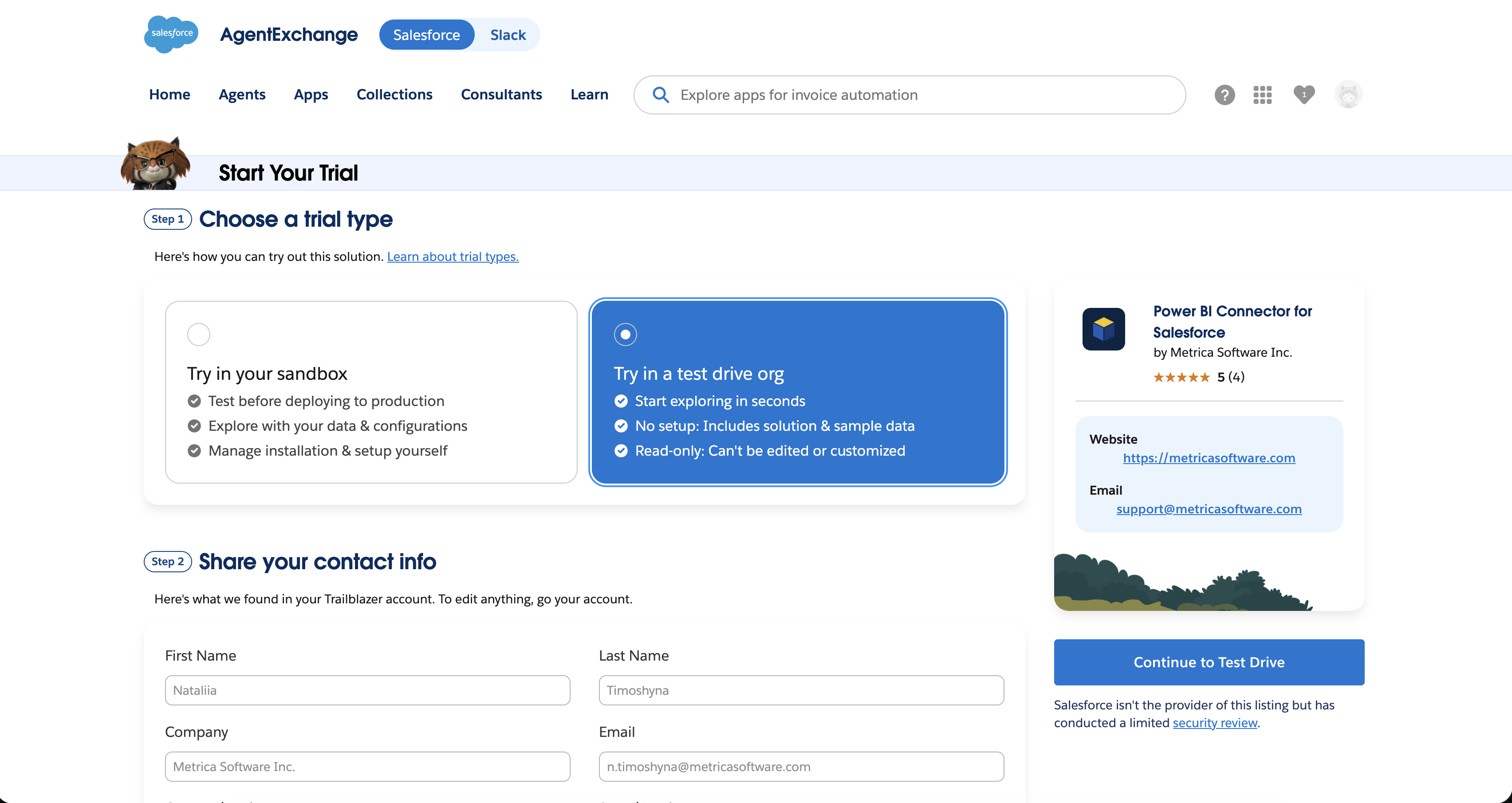Open the metricasoftware.com website link

[1209, 458]
